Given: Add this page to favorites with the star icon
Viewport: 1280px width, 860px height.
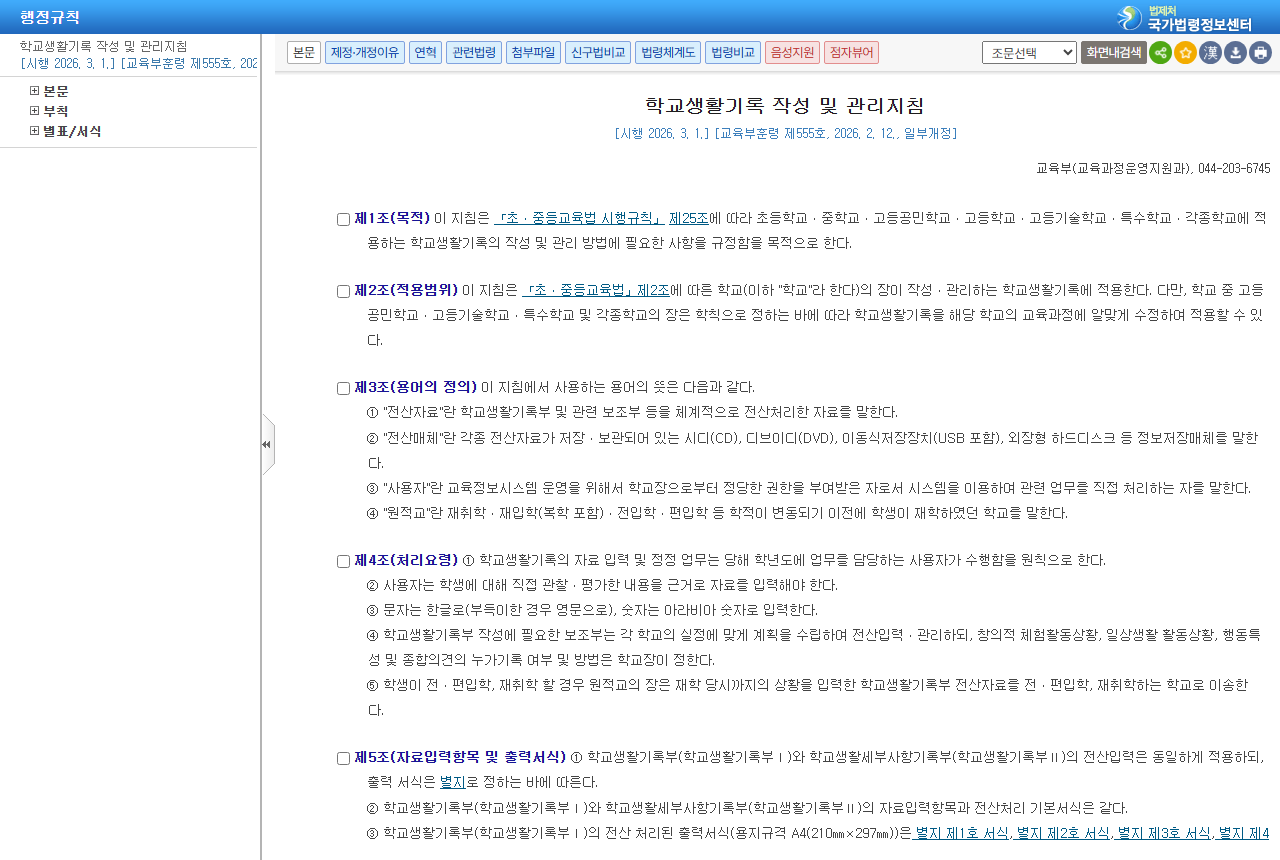Looking at the screenshot, I should tap(1185, 53).
